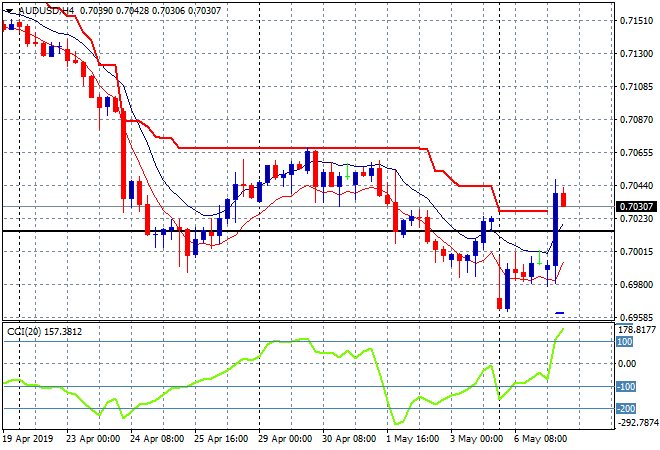Click the current price label 0.70307

coord(636,207)
